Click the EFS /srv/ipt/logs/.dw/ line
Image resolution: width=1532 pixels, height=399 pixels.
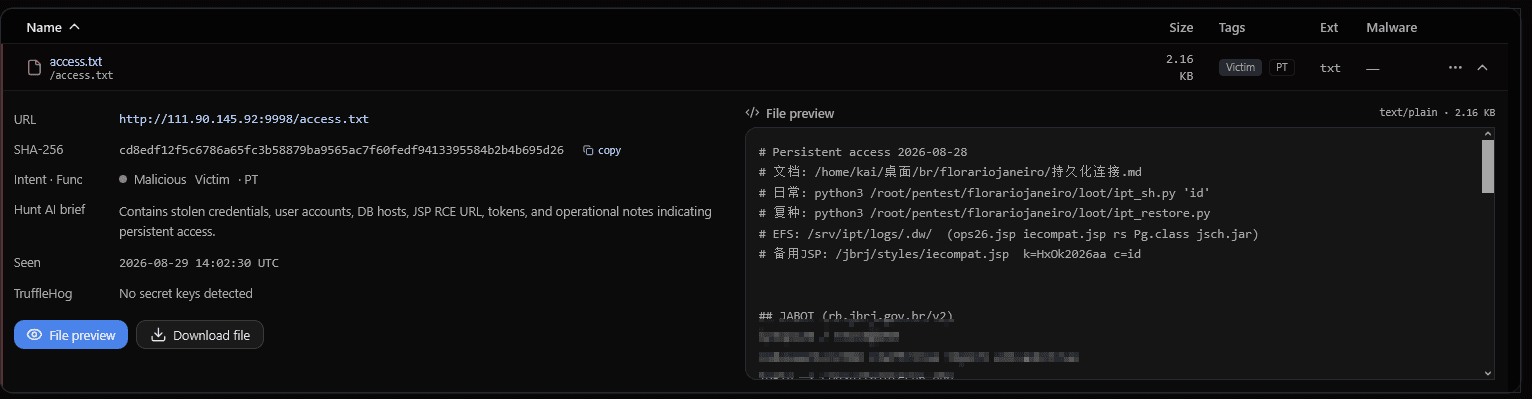pyautogui.click(x=1008, y=234)
